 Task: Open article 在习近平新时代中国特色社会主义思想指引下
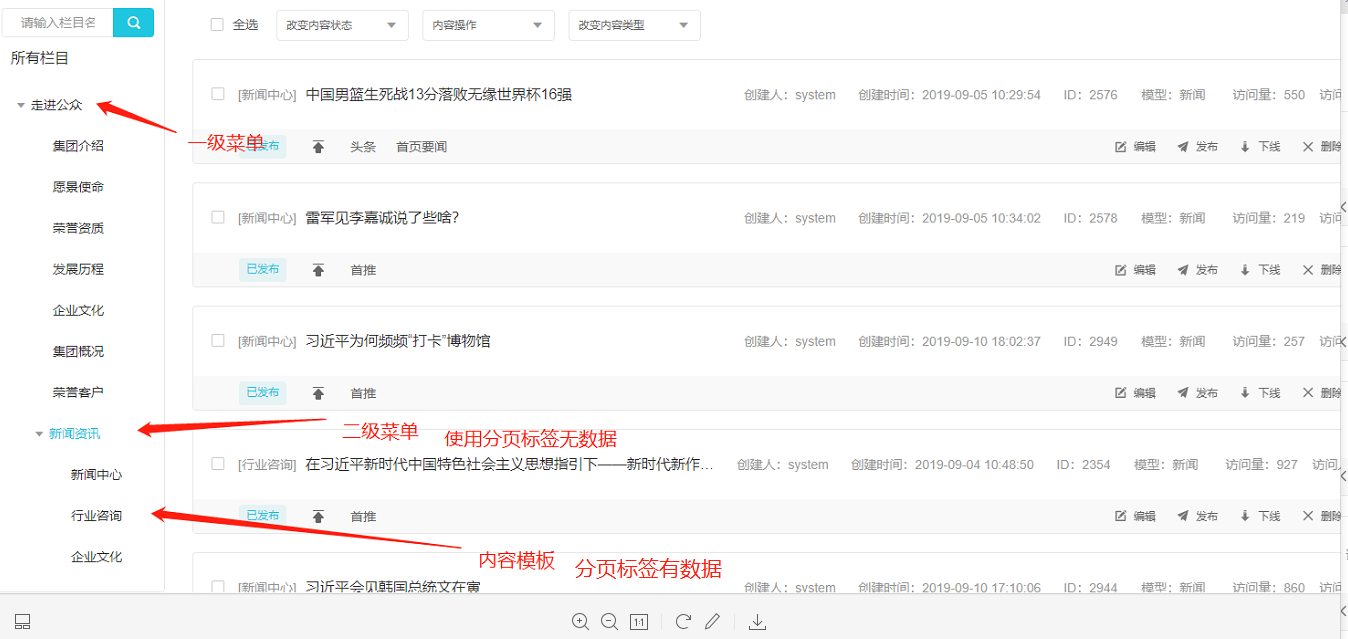pyautogui.click(x=509, y=464)
